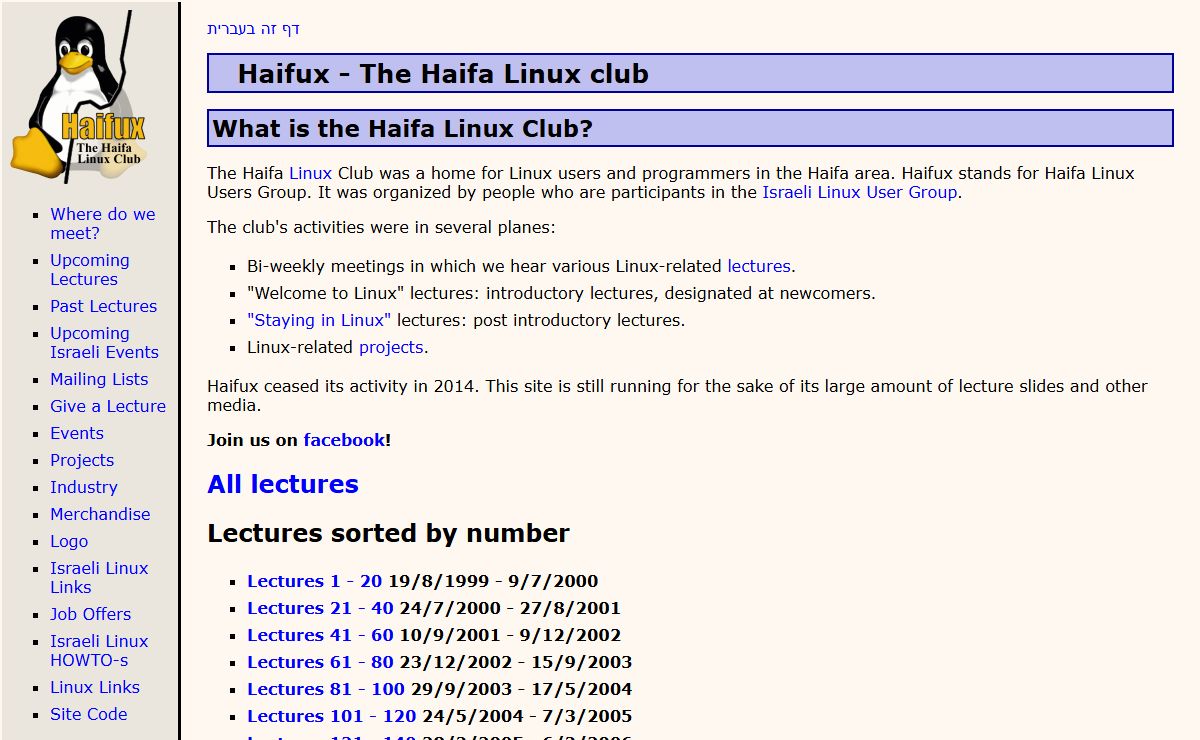Visit the Mailing Lists page
The height and width of the screenshot is (740, 1200).
coord(99,379)
